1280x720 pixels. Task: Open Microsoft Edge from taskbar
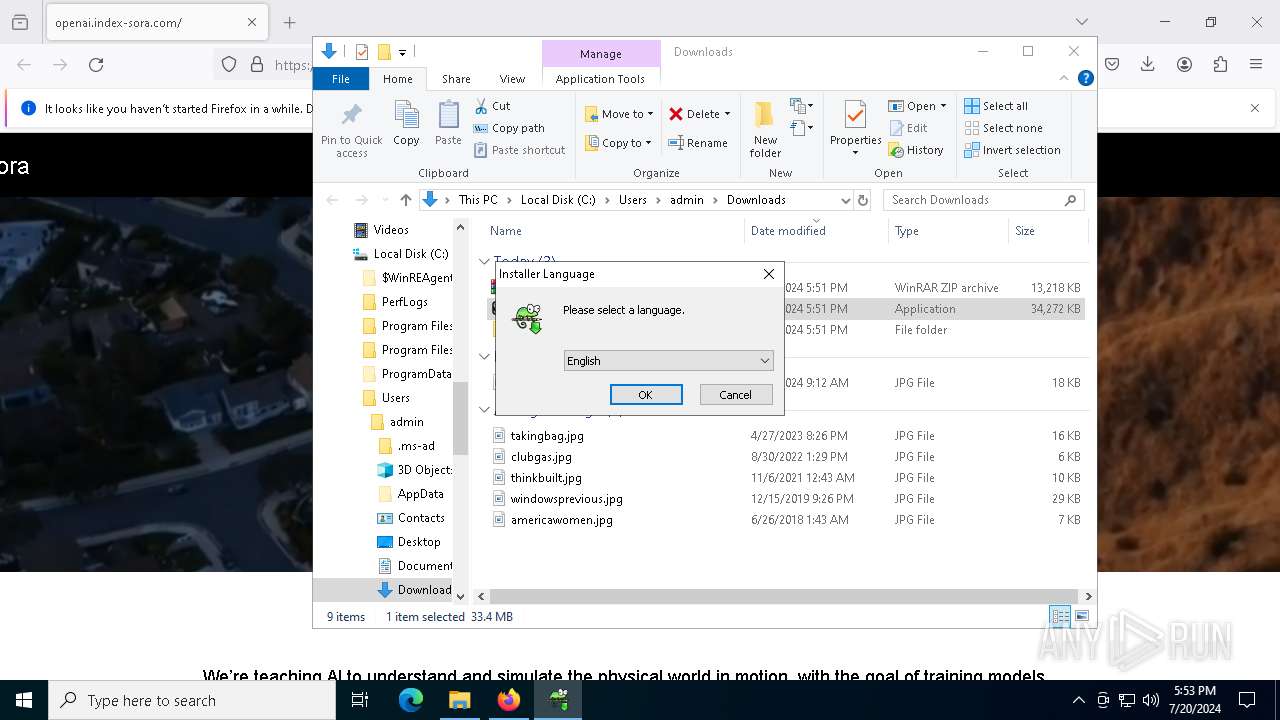tap(411, 700)
